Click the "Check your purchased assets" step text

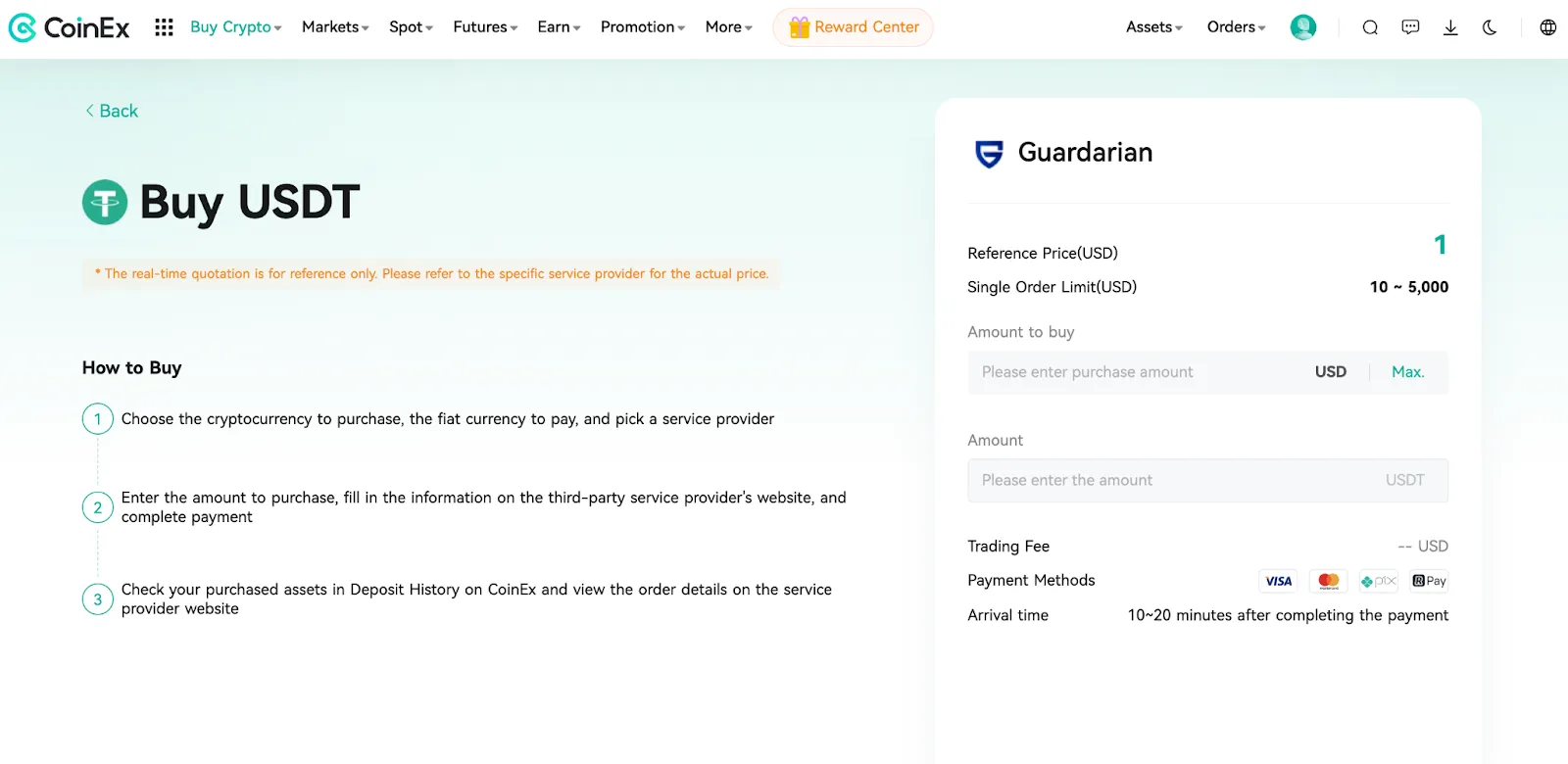476,599
